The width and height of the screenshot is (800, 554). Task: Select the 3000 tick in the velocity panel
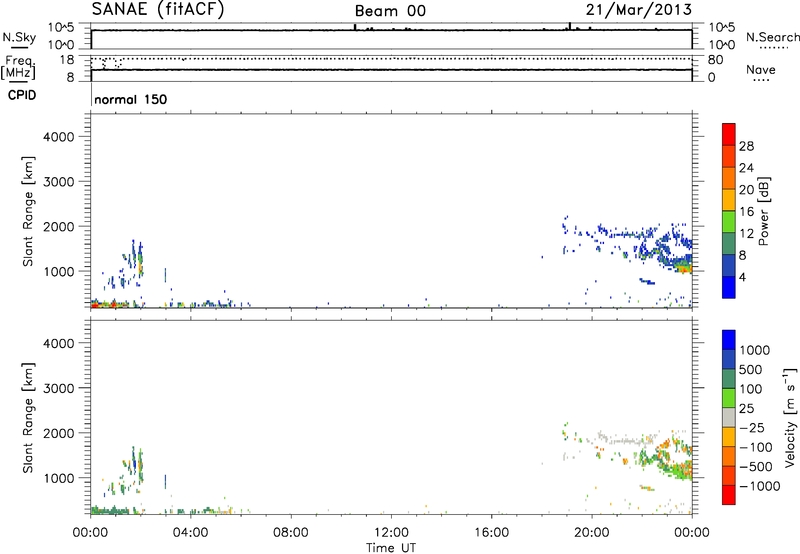pos(58,388)
